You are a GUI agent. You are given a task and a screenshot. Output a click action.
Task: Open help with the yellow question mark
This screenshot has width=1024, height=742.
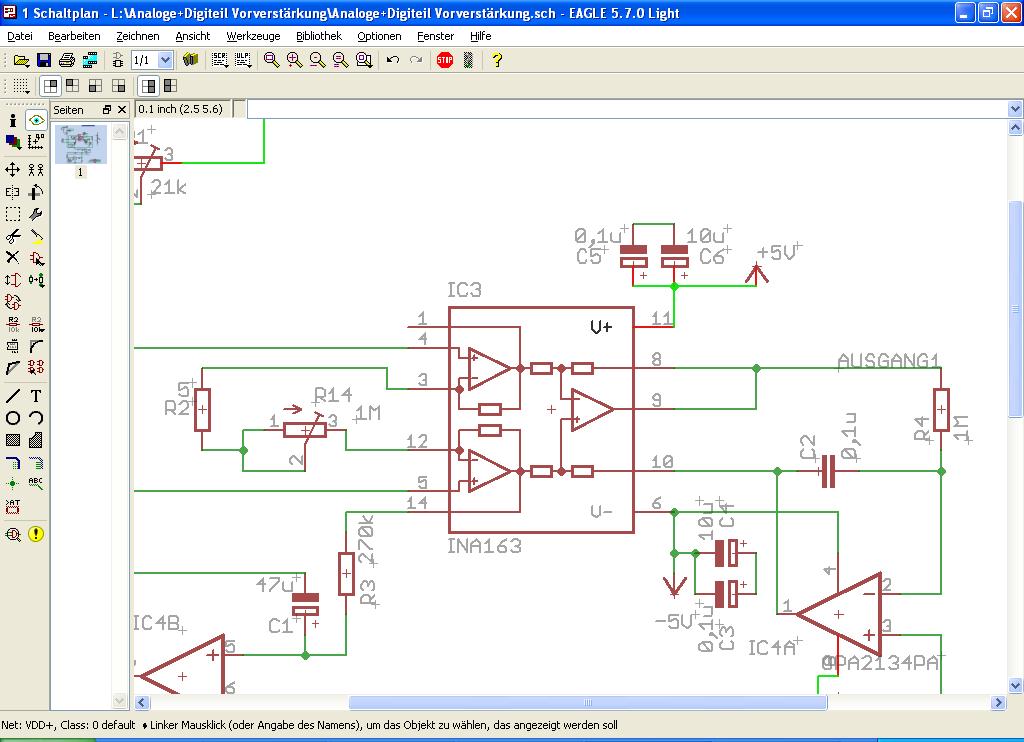point(497,60)
